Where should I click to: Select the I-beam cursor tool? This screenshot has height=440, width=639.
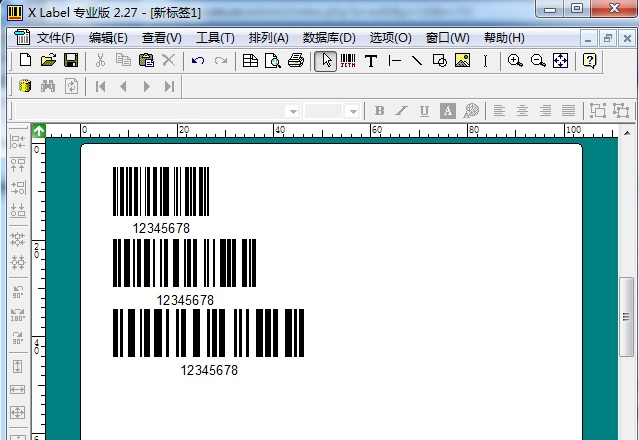tap(485, 61)
